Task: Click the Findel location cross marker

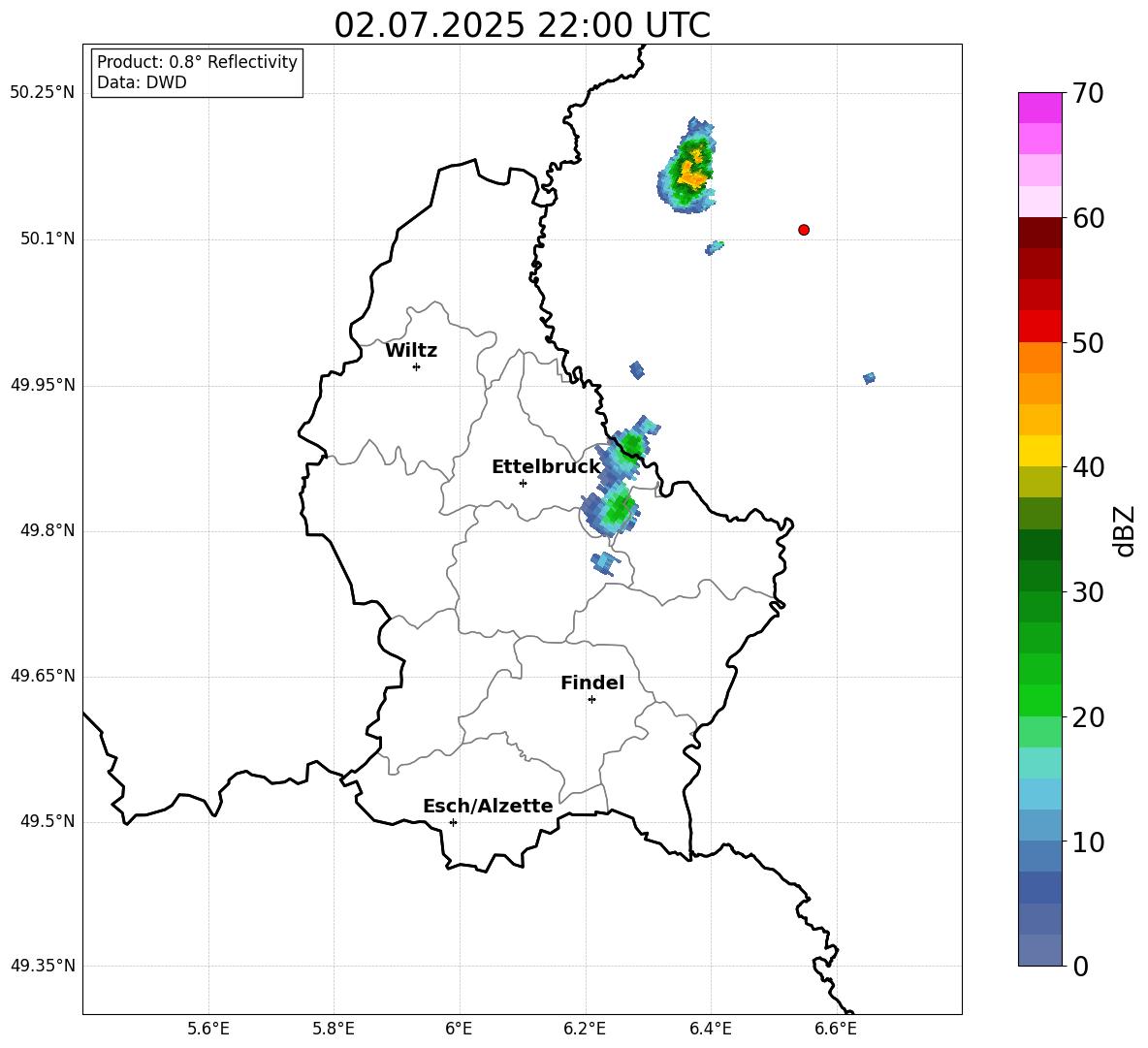Action: (591, 700)
